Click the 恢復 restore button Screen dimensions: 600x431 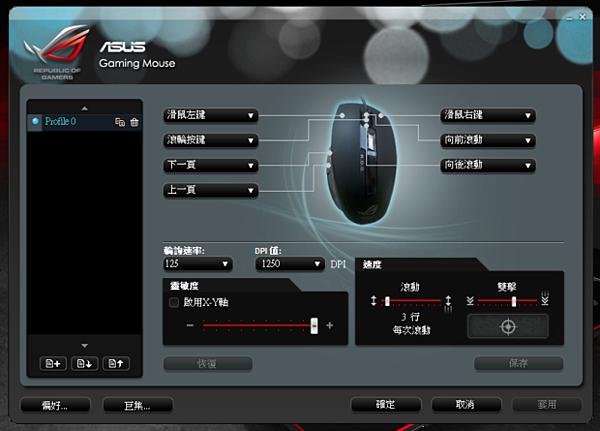pyautogui.click(x=208, y=364)
